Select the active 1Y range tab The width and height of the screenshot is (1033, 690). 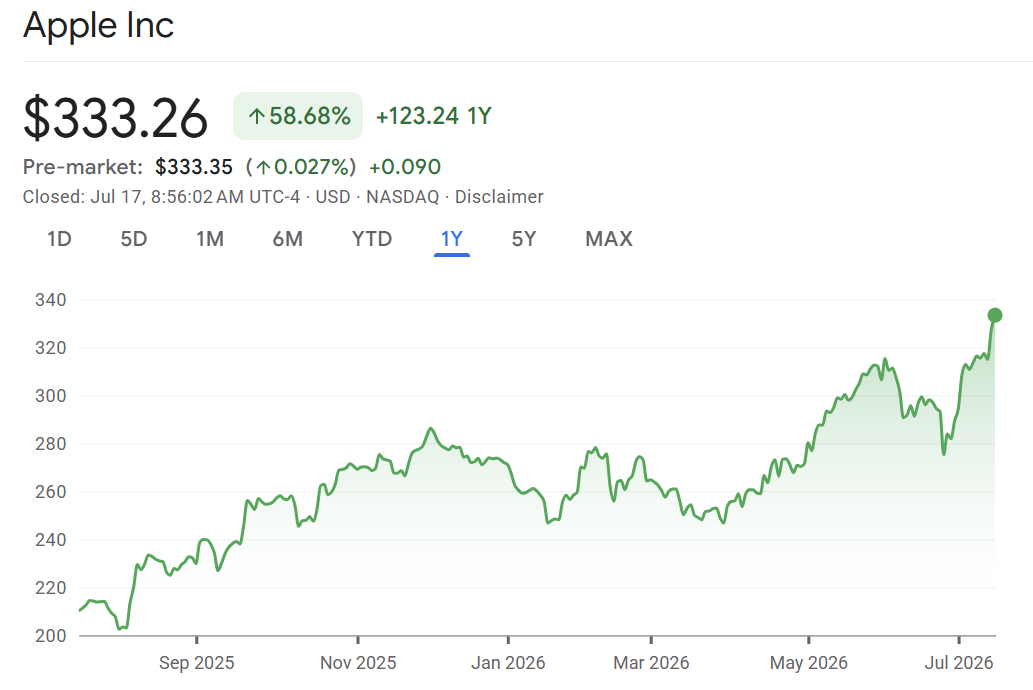click(452, 239)
